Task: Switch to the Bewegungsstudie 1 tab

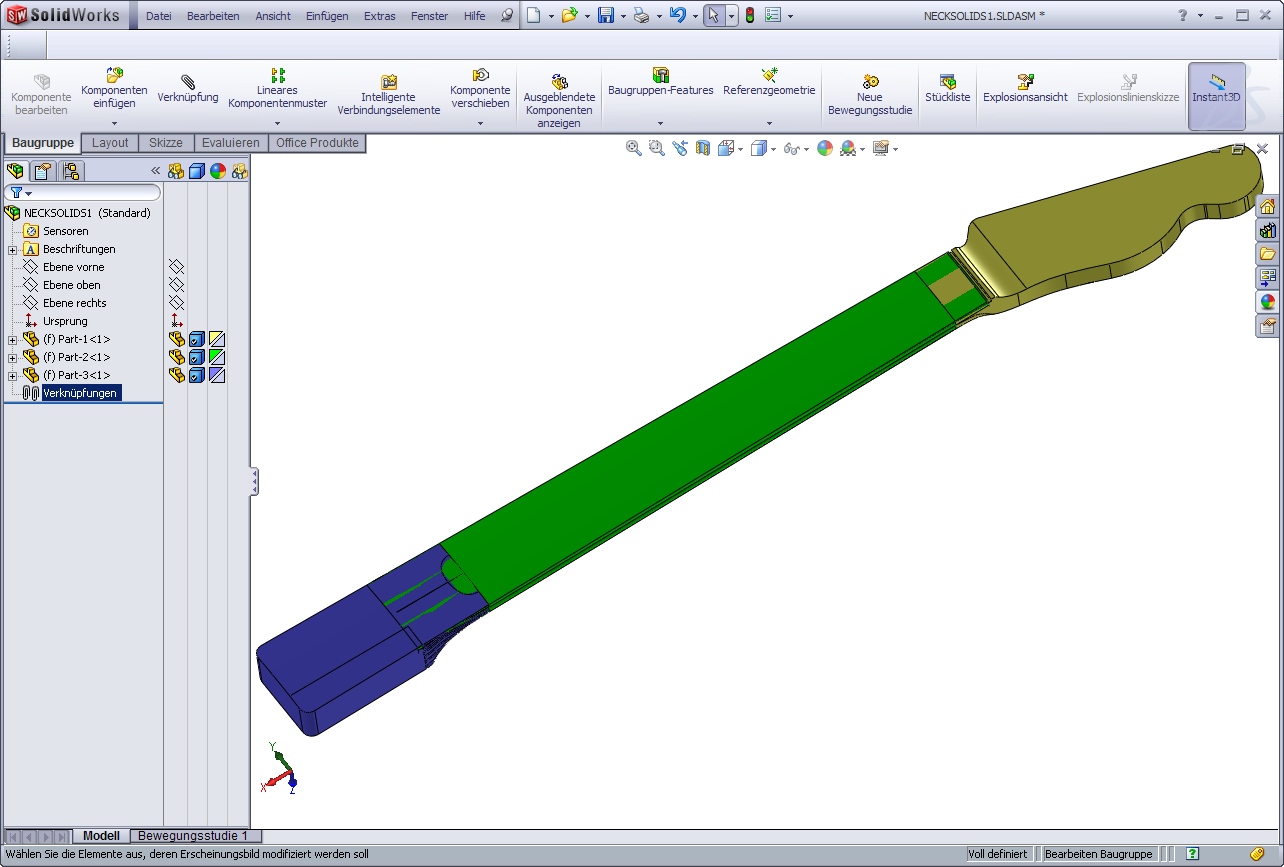Action: tap(195, 836)
